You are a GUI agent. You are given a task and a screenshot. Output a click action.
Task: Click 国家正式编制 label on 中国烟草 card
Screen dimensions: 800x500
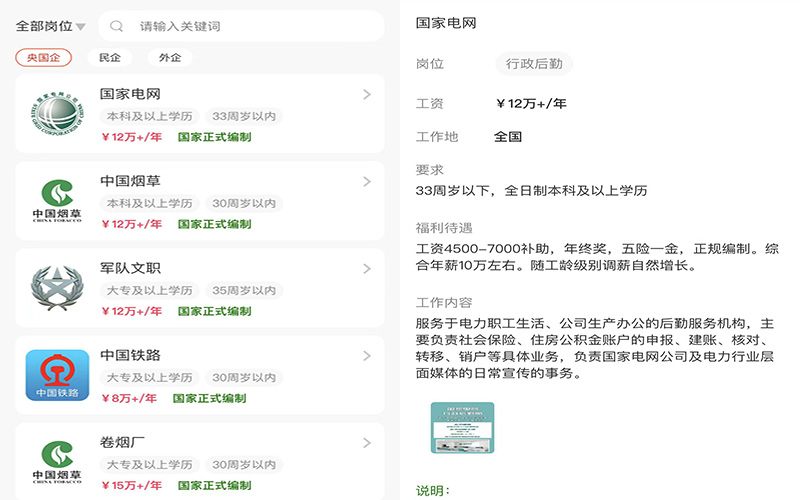click(x=214, y=224)
